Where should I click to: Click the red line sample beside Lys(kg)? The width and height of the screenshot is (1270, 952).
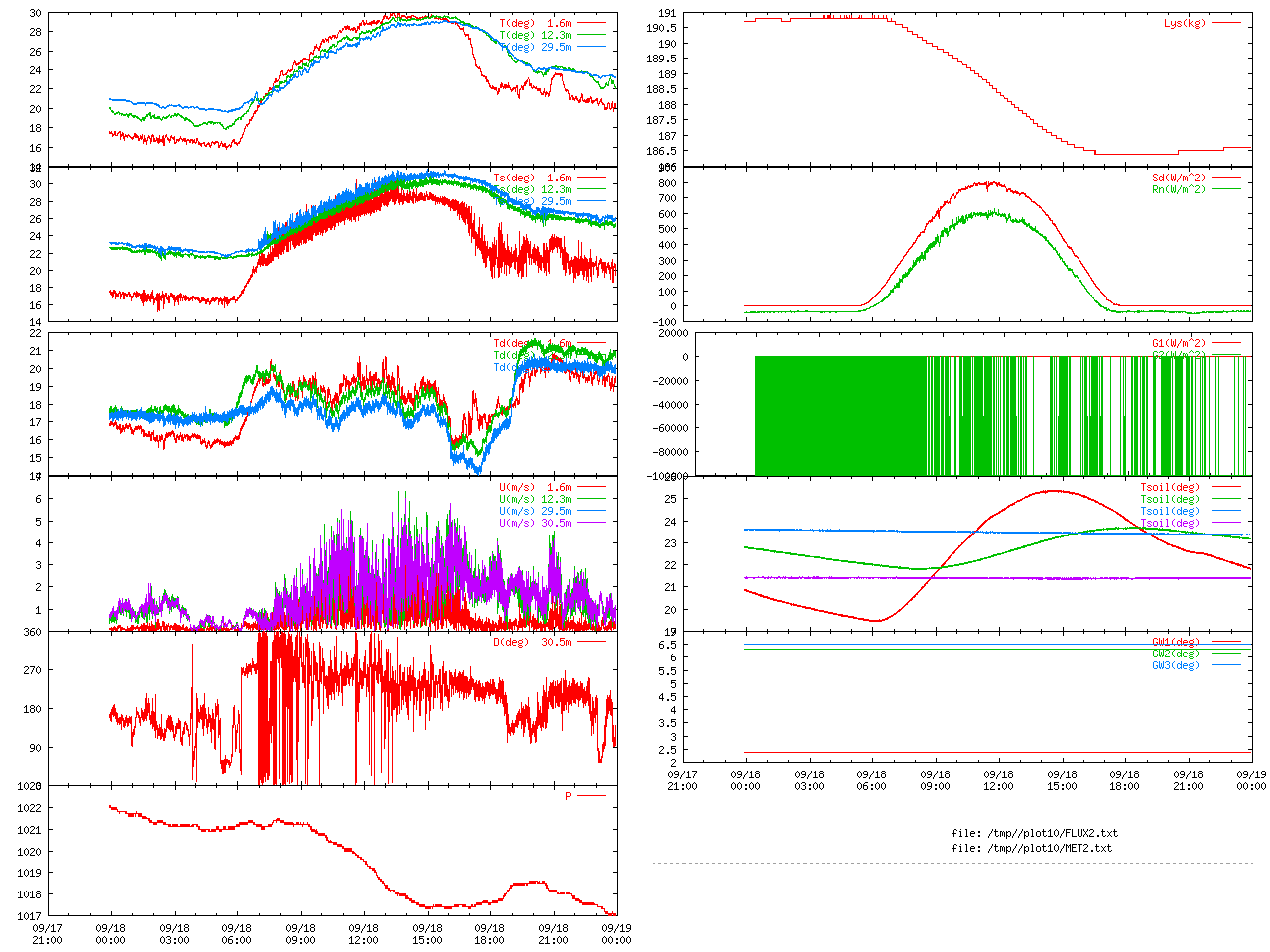(x=1226, y=22)
